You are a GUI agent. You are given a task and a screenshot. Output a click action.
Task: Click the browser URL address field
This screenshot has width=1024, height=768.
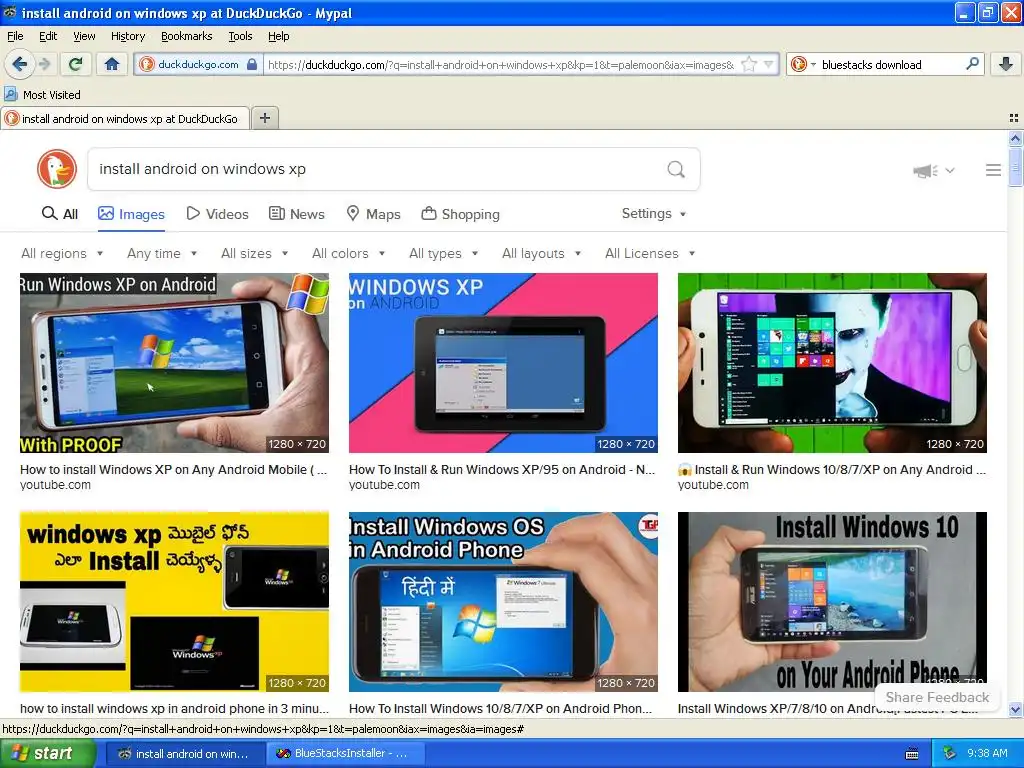coord(502,65)
